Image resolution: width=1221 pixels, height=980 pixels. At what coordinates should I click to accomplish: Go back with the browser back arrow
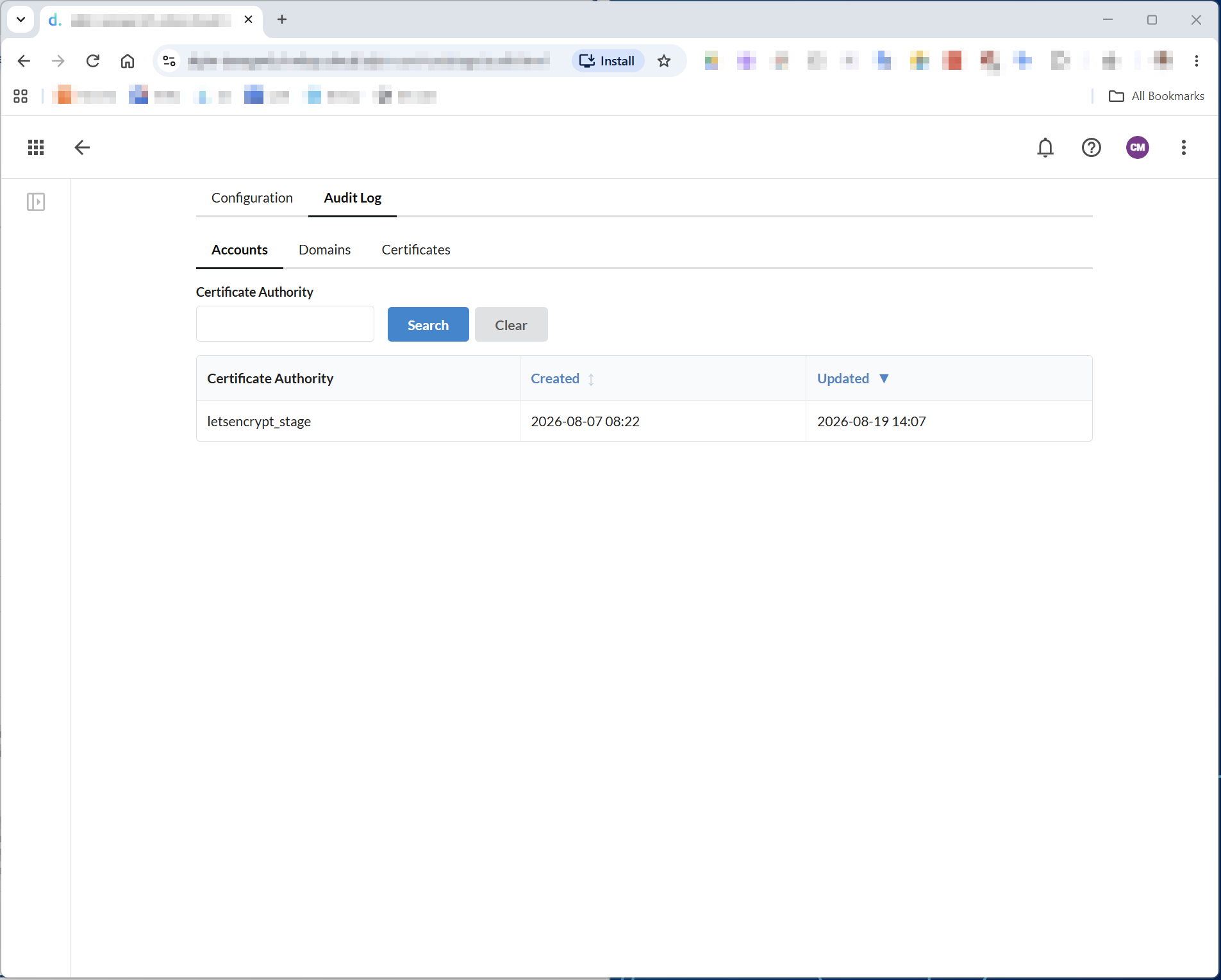point(24,61)
